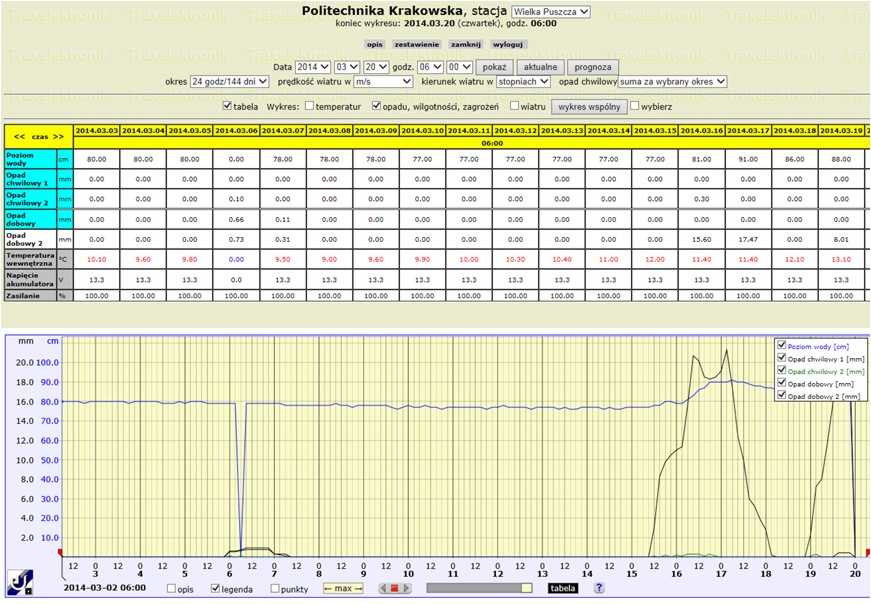Click the pokaż button
This screenshot has height=604, width=871.
[x=494, y=67]
